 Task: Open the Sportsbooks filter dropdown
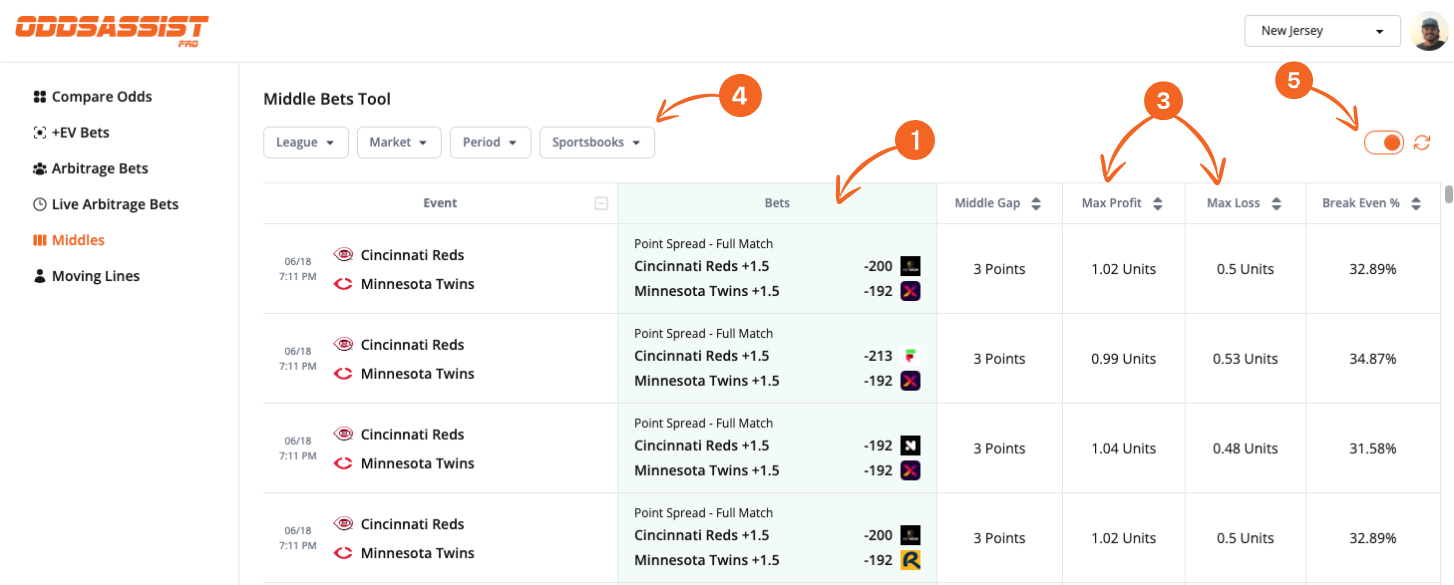click(x=597, y=142)
